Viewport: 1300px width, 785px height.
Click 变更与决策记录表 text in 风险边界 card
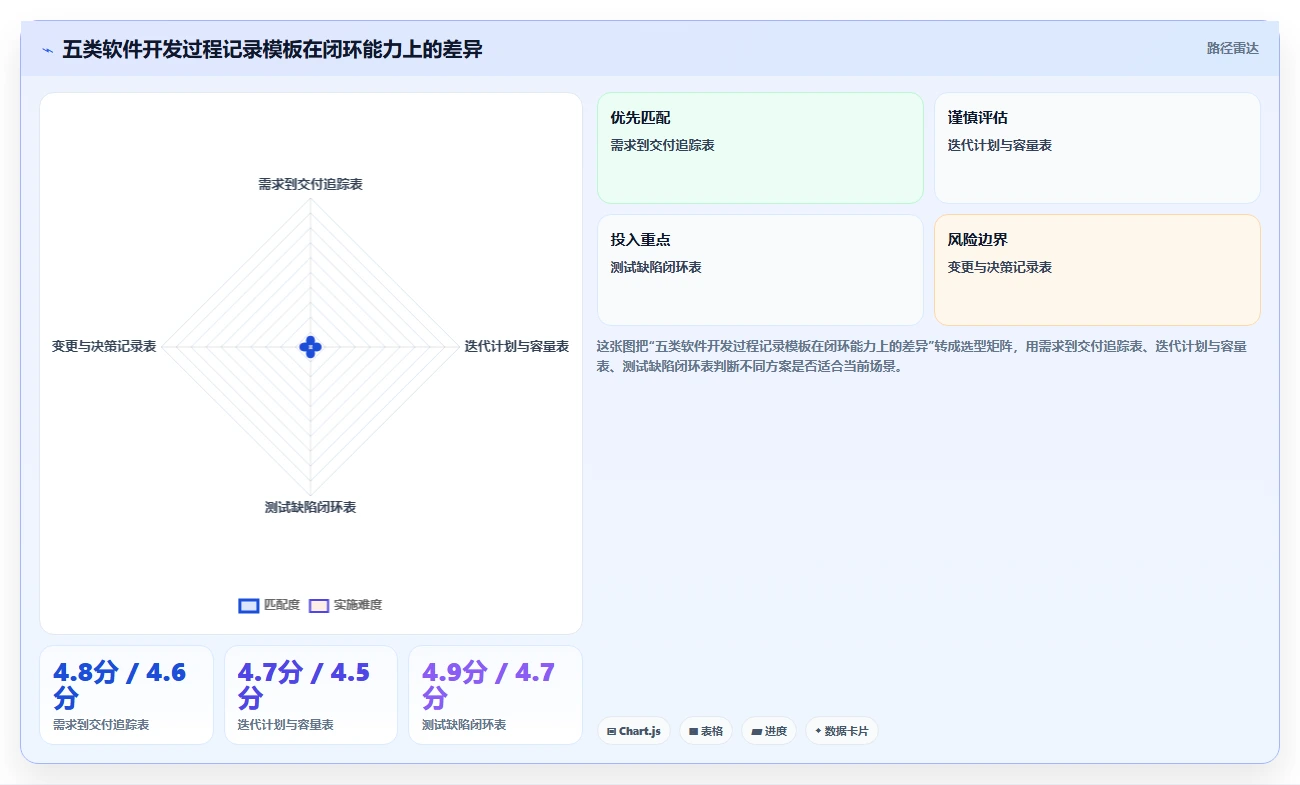[1000, 267]
